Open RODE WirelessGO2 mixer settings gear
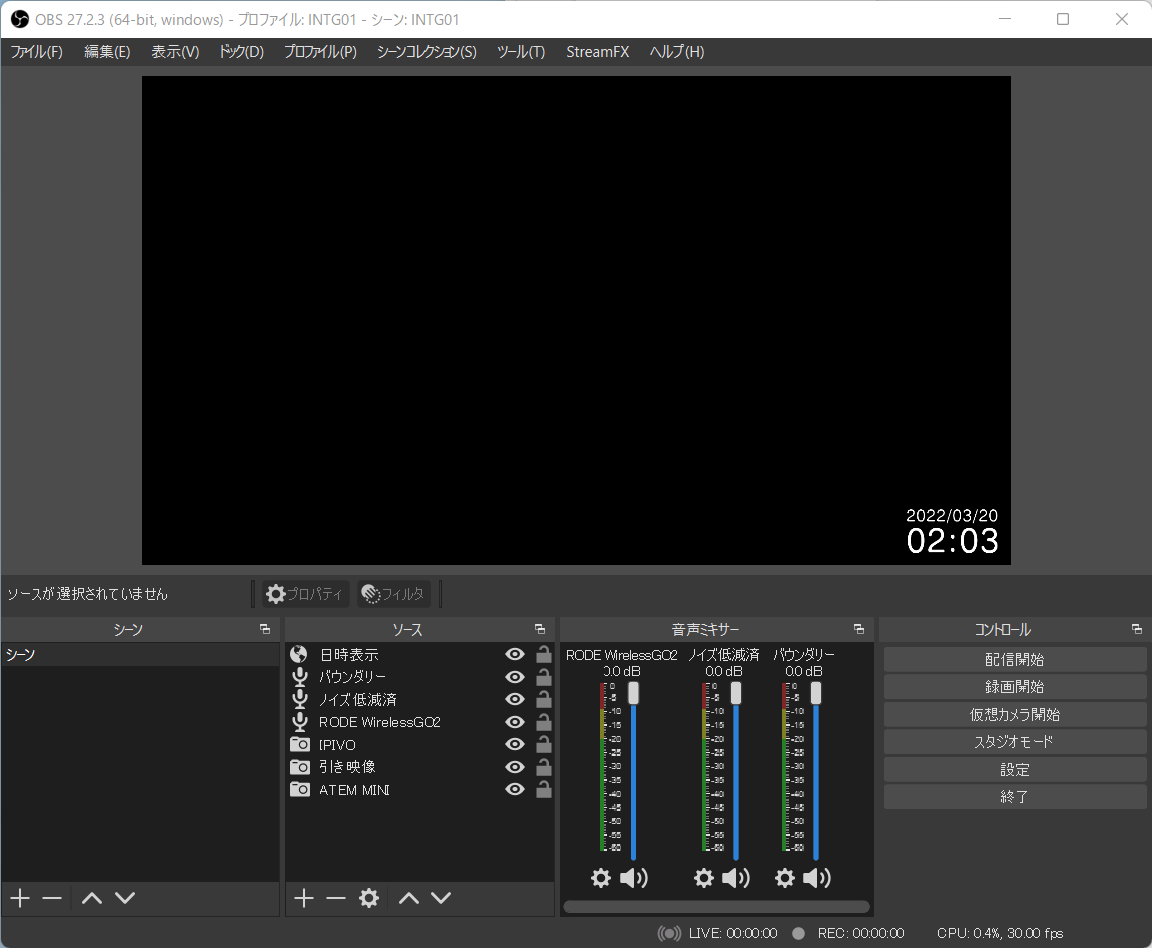The image size is (1152, 948). tap(601, 877)
